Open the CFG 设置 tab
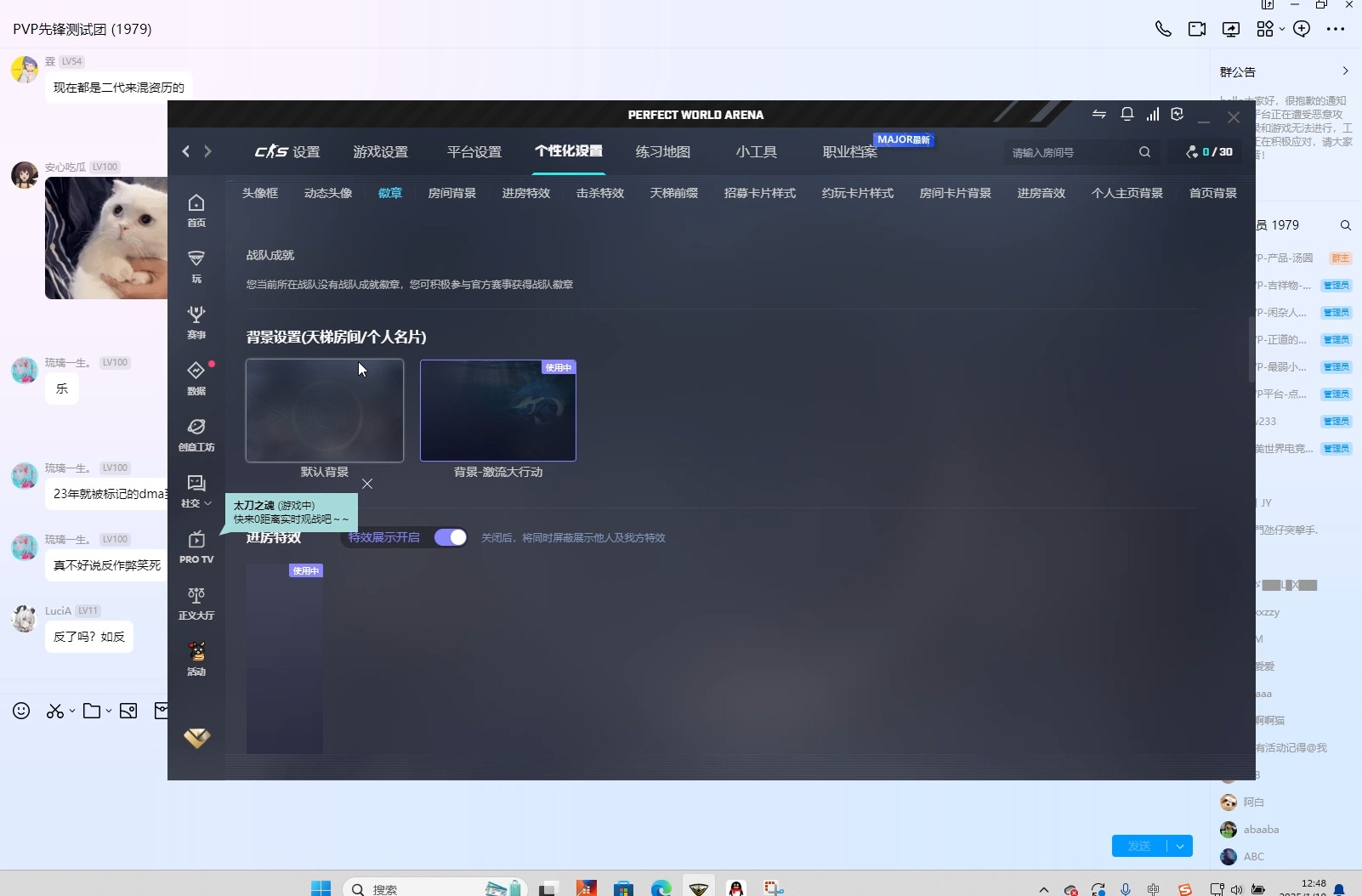Viewport: 1362px width, 896px height. coord(287,152)
